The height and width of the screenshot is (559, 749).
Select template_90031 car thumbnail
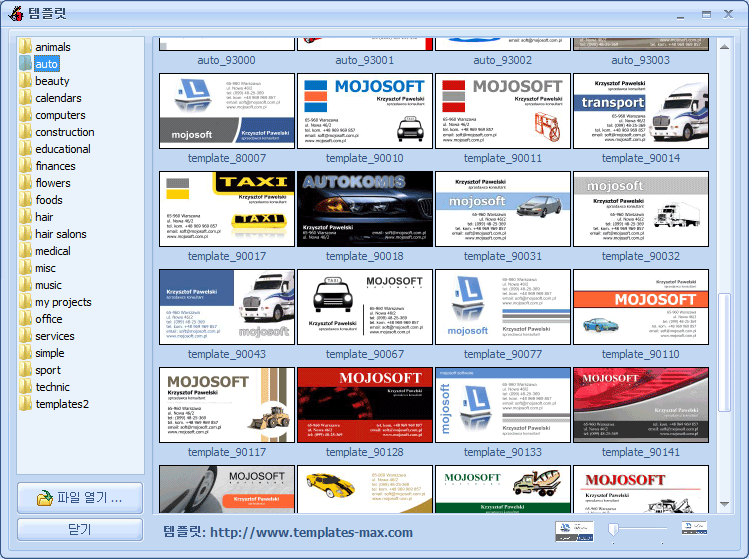click(x=503, y=209)
